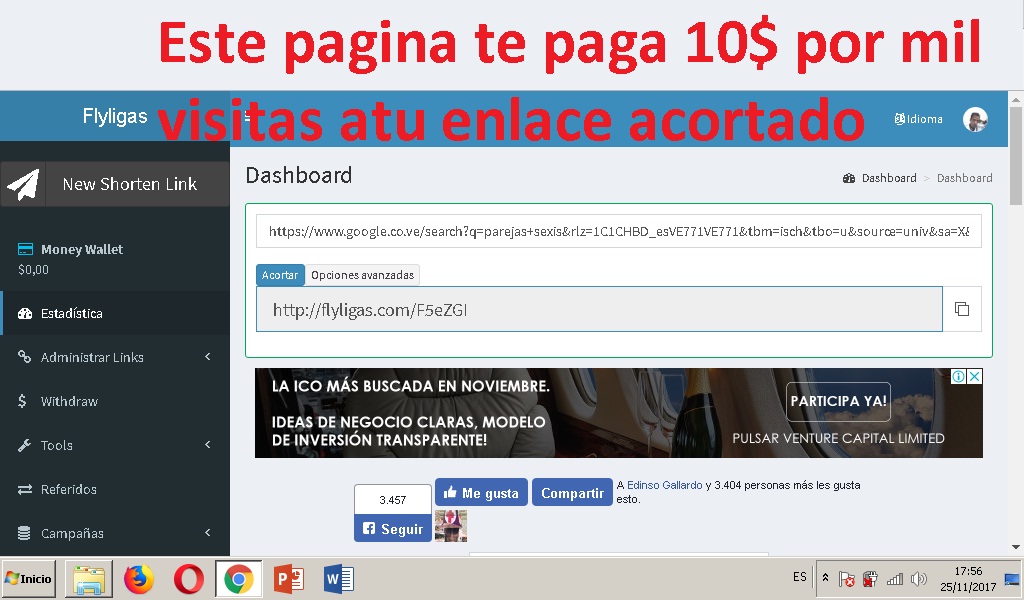This screenshot has width=1026, height=600.
Task: Launch Firefox from the taskbar
Action: click(139, 579)
